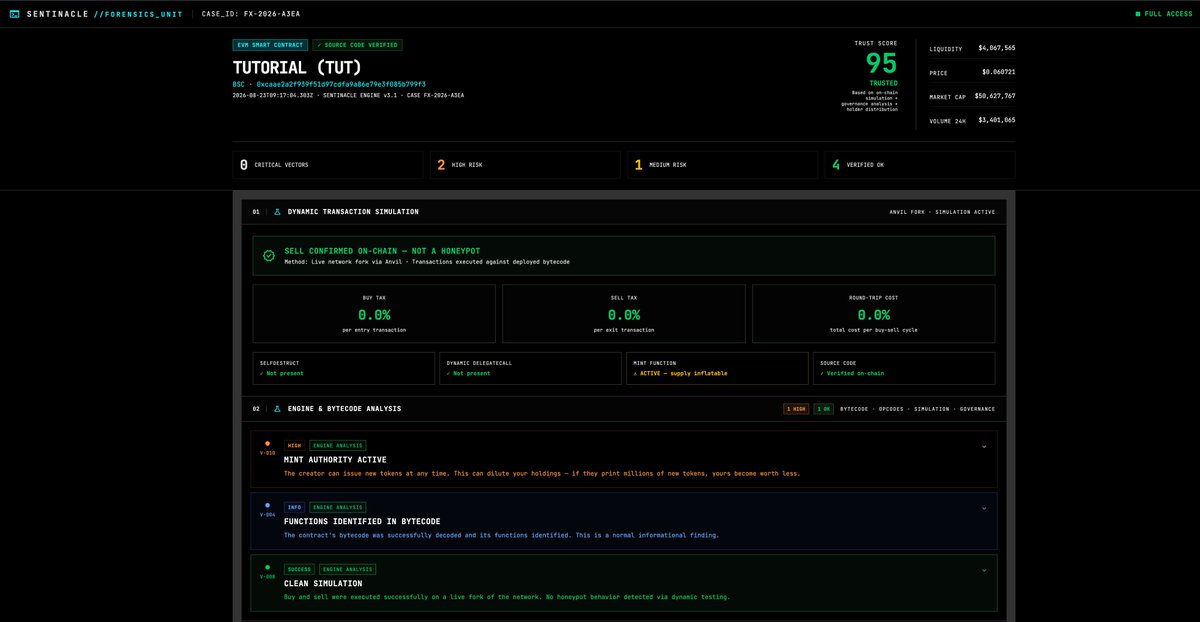Click the HIGH severity tag on Mint Authority
The width and height of the screenshot is (1200, 622).
click(x=294, y=446)
